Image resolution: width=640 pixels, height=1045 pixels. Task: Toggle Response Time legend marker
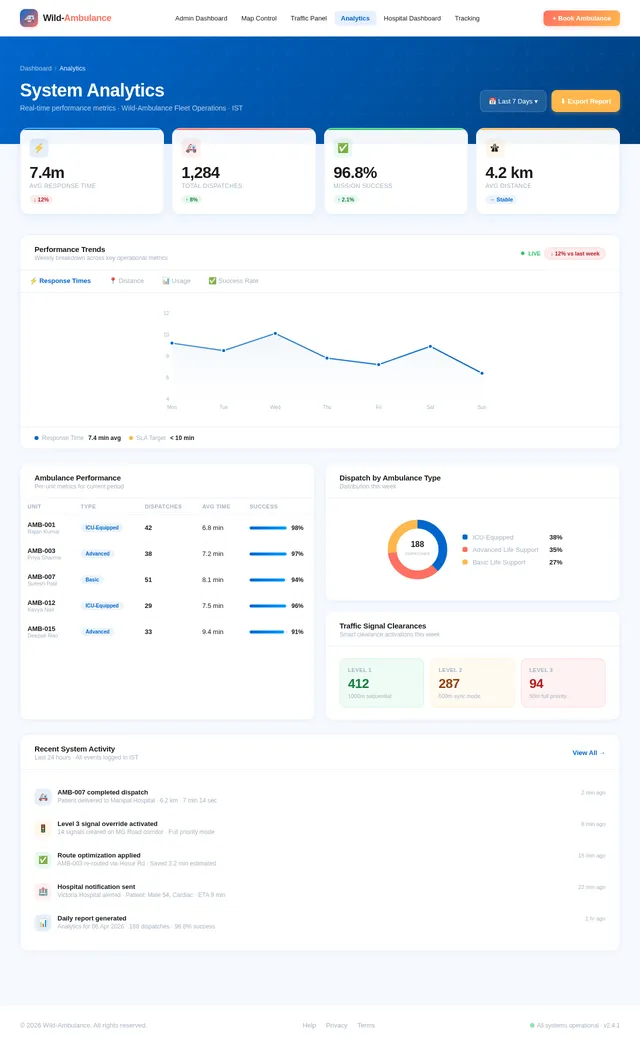pos(36,438)
